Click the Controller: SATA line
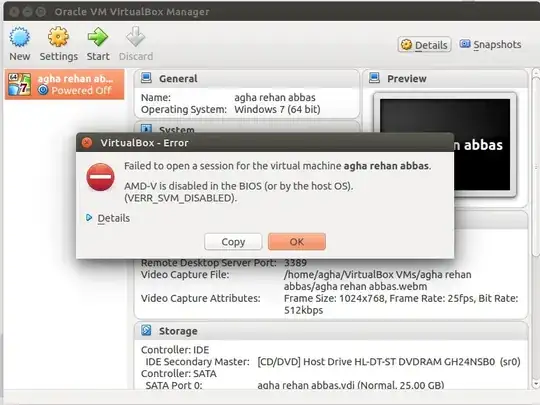This screenshot has height=405, width=540. [179, 374]
